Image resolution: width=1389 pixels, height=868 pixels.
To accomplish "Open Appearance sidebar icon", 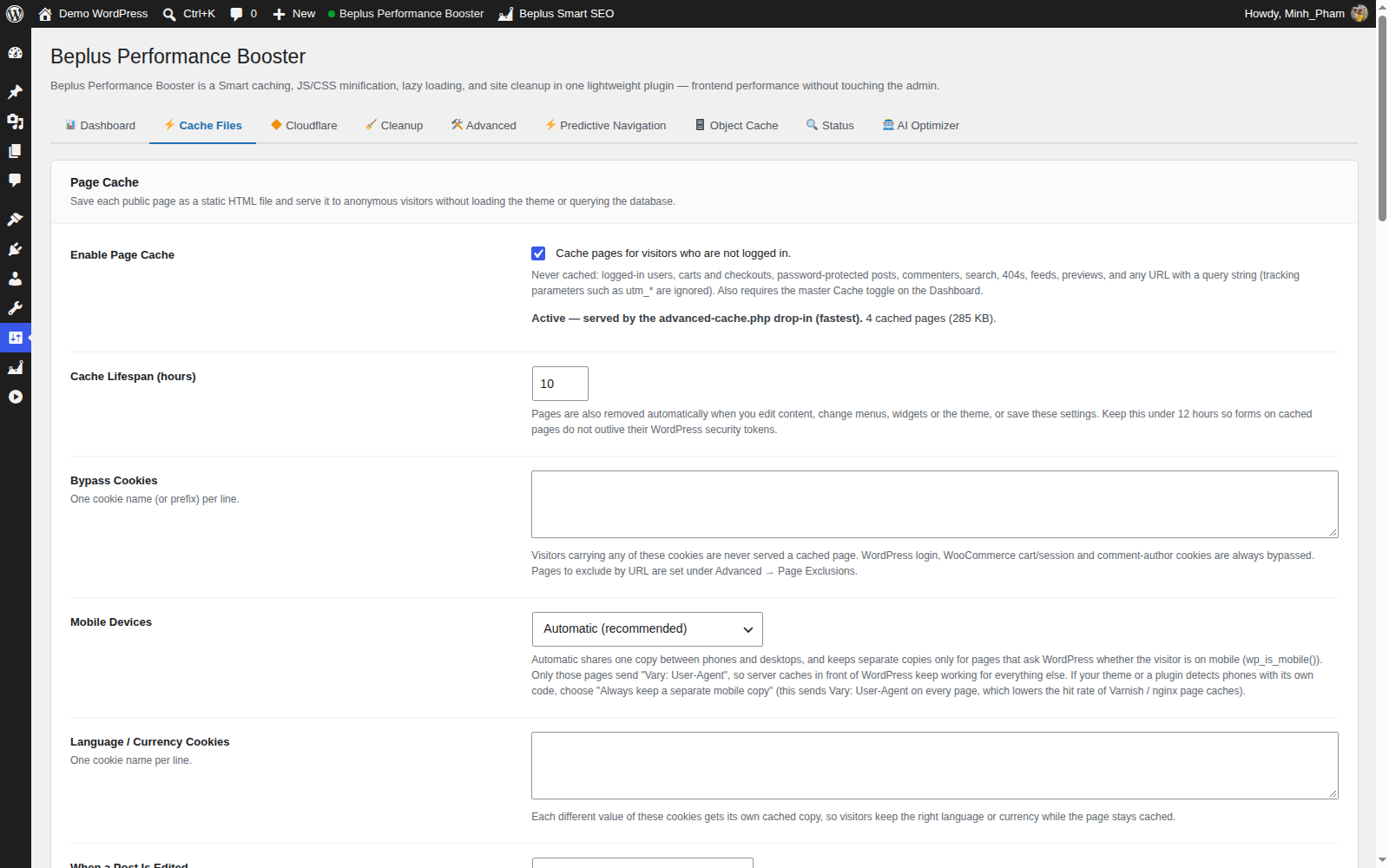I will (15, 220).
